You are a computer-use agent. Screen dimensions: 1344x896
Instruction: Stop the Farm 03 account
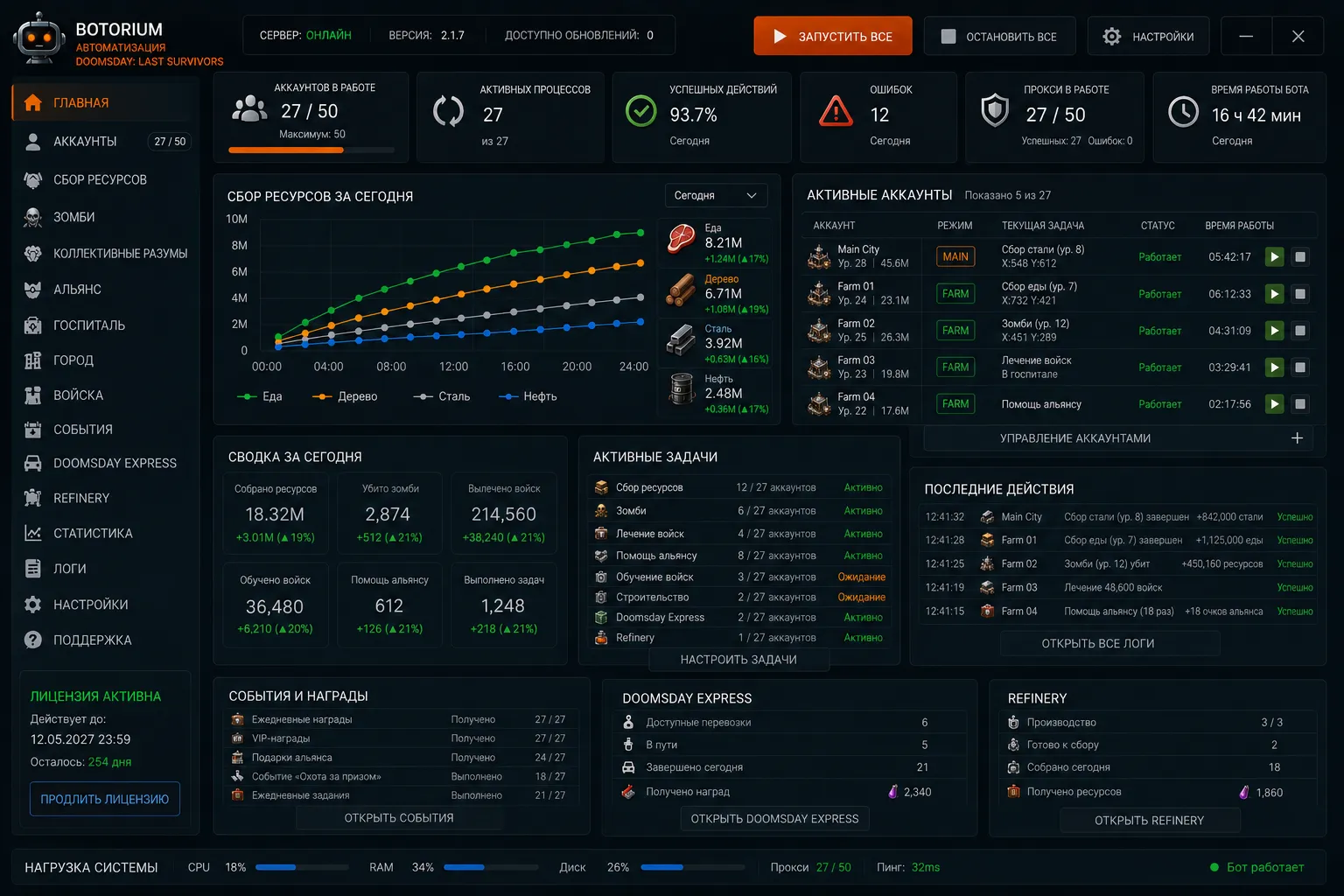[x=1301, y=367]
